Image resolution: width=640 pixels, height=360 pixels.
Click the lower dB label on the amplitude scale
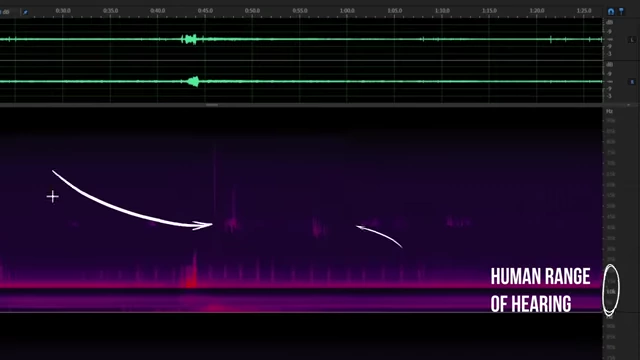pos(609,65)
